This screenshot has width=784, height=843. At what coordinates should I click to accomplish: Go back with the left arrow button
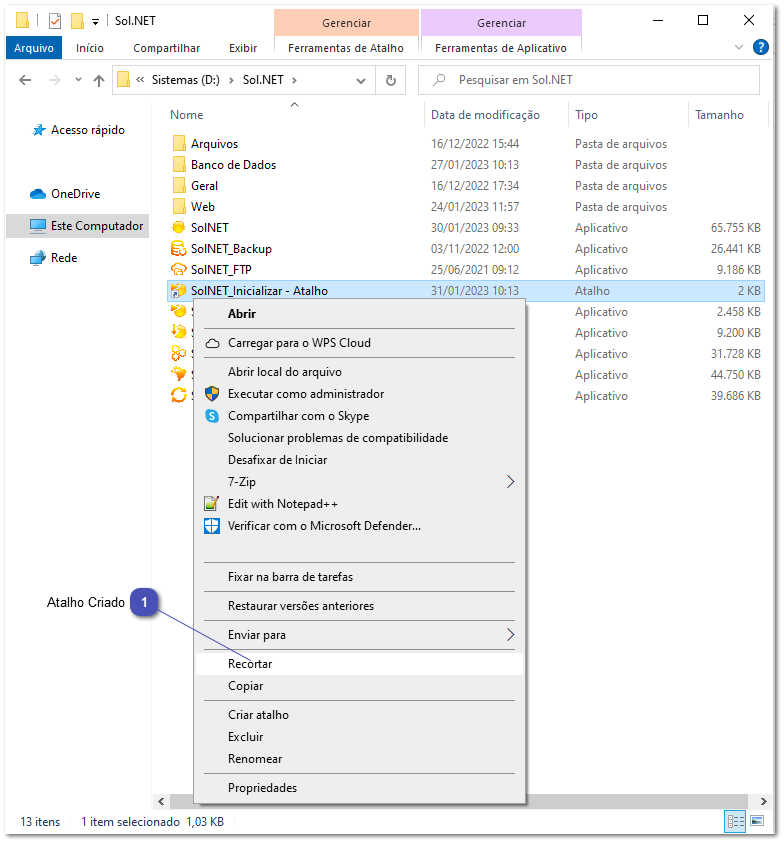[x=25, y=80]
